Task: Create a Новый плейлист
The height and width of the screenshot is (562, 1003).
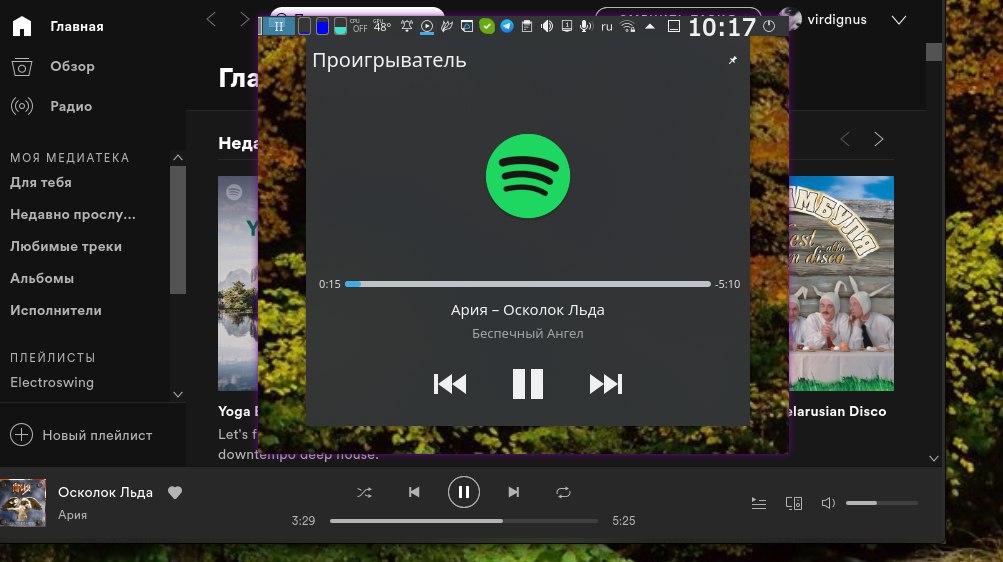Action: click(x=97, y=435)
